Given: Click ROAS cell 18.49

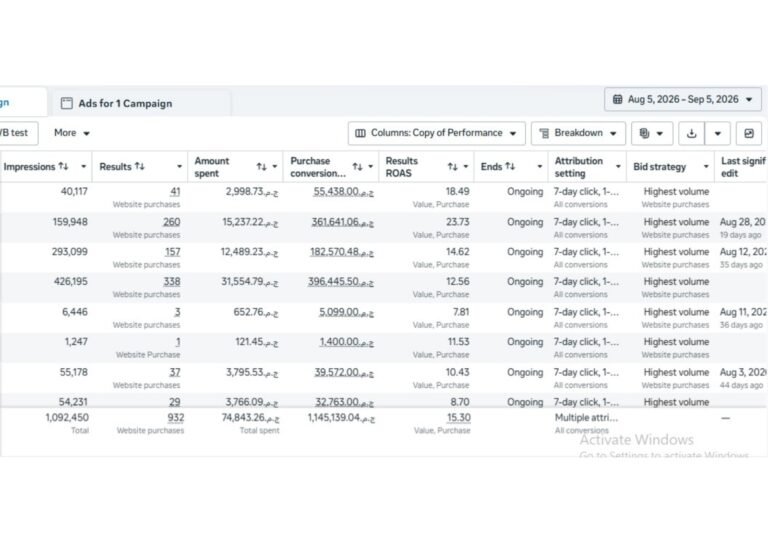Looking at the screenshot, I should 457,192.
